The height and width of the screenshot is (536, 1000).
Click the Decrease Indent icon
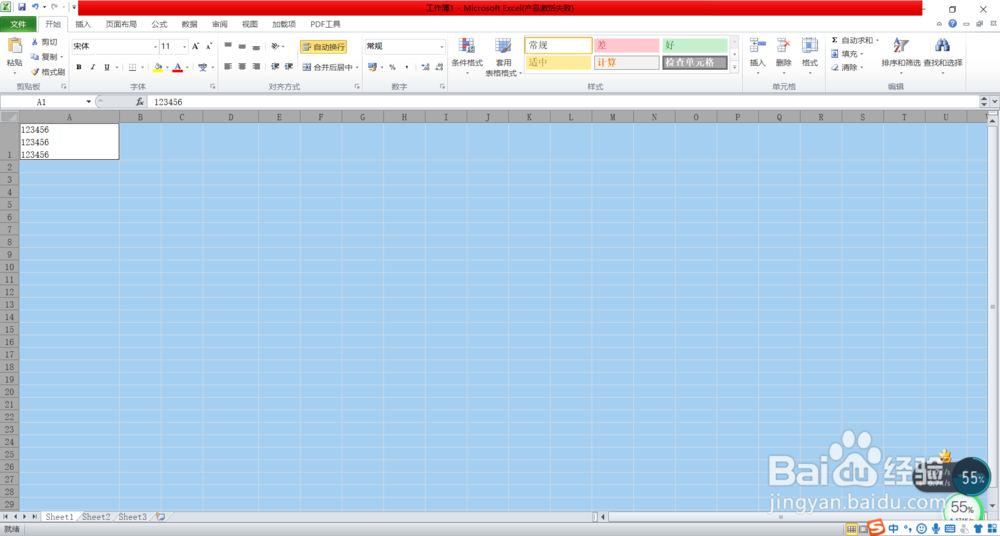click(x=275, y=66)
